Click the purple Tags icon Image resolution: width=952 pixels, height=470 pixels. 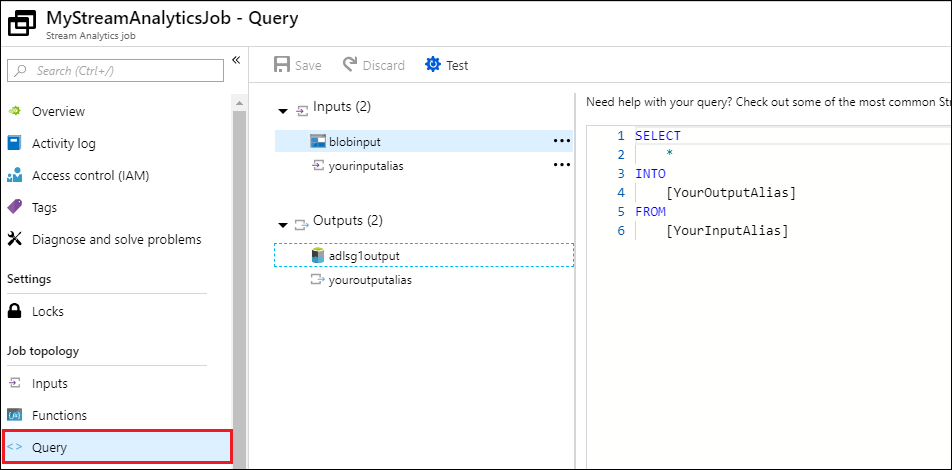click(x=15, y=207)
